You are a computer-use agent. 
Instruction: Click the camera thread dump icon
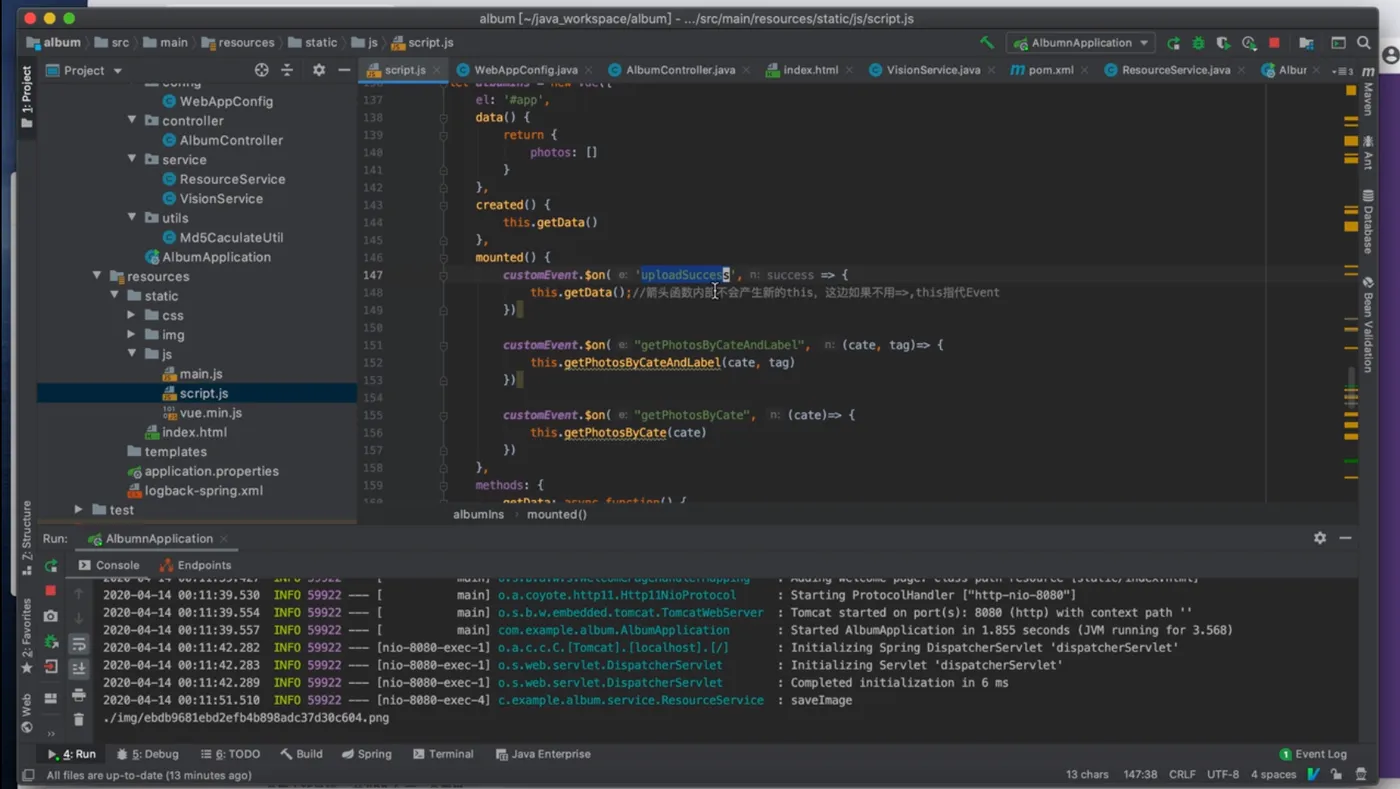[x=51, y=616]
